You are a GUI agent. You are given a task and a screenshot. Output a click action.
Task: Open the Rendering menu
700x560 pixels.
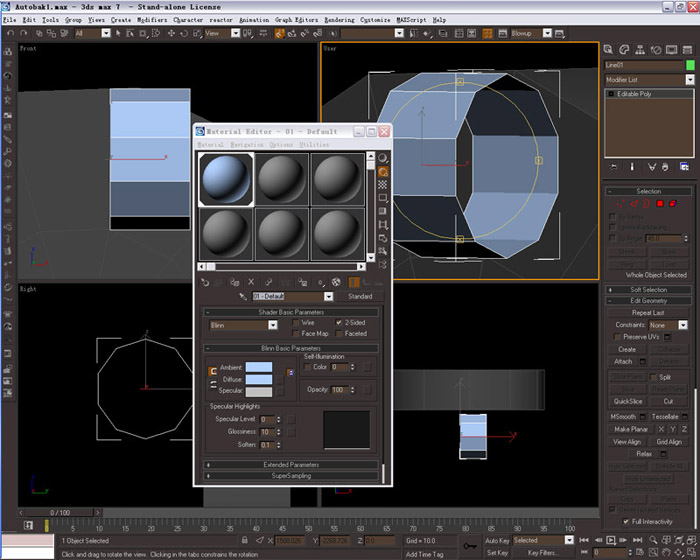[339, 20]
